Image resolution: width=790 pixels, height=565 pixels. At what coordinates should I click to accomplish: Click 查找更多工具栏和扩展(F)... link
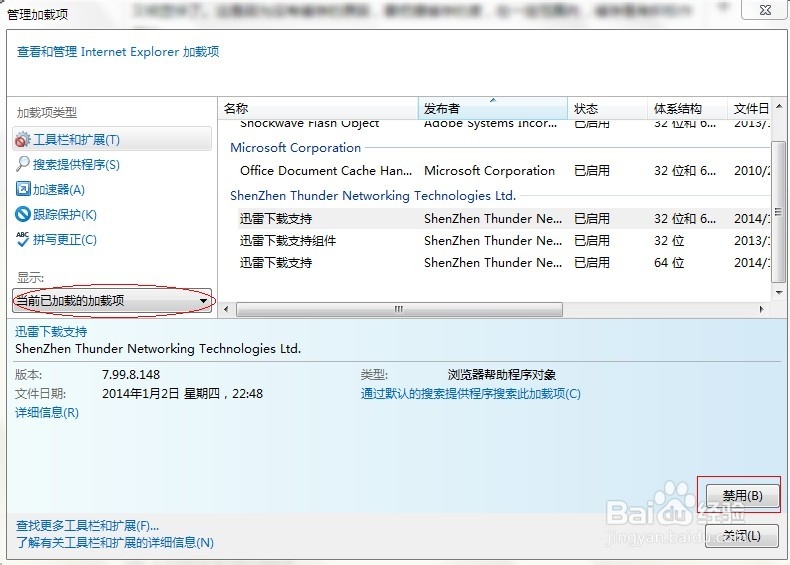click(87, 526)
